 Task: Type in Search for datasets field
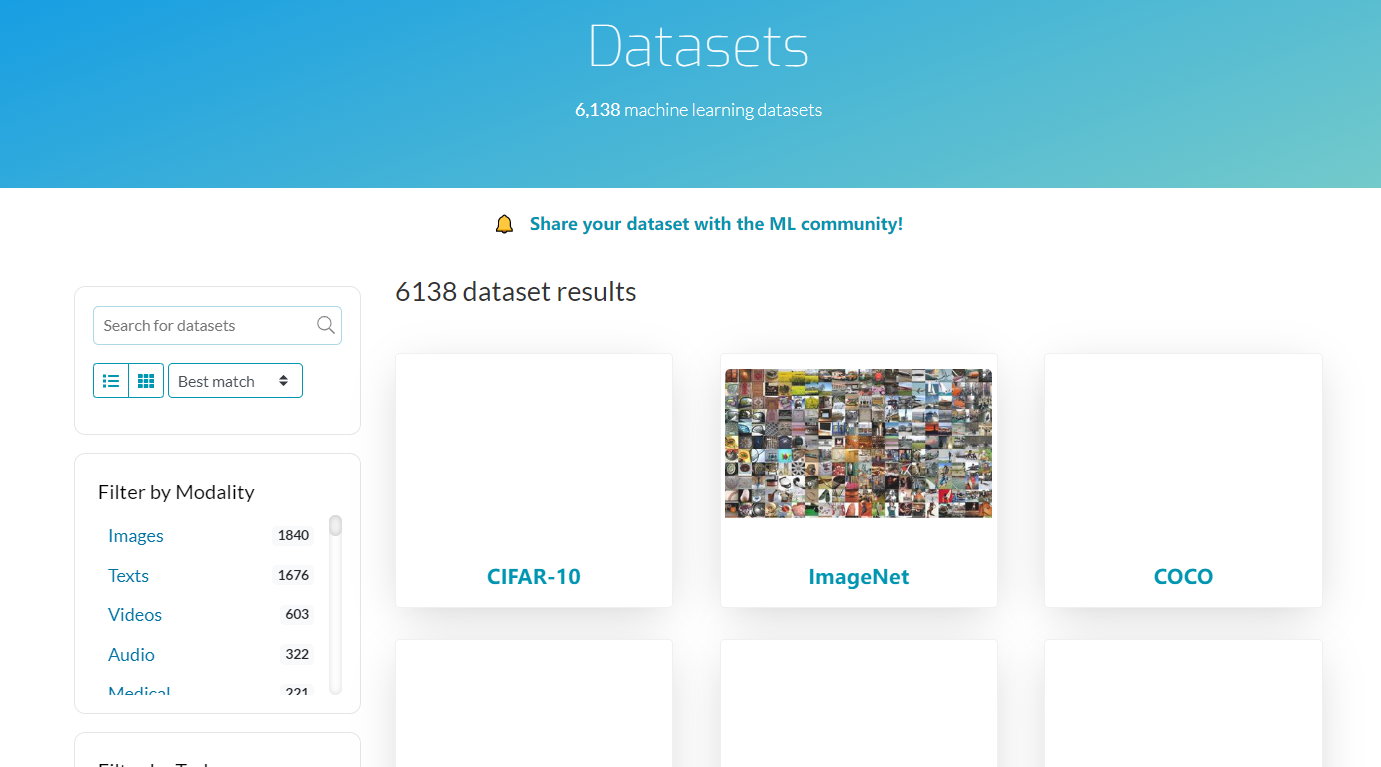pos(205,325)
